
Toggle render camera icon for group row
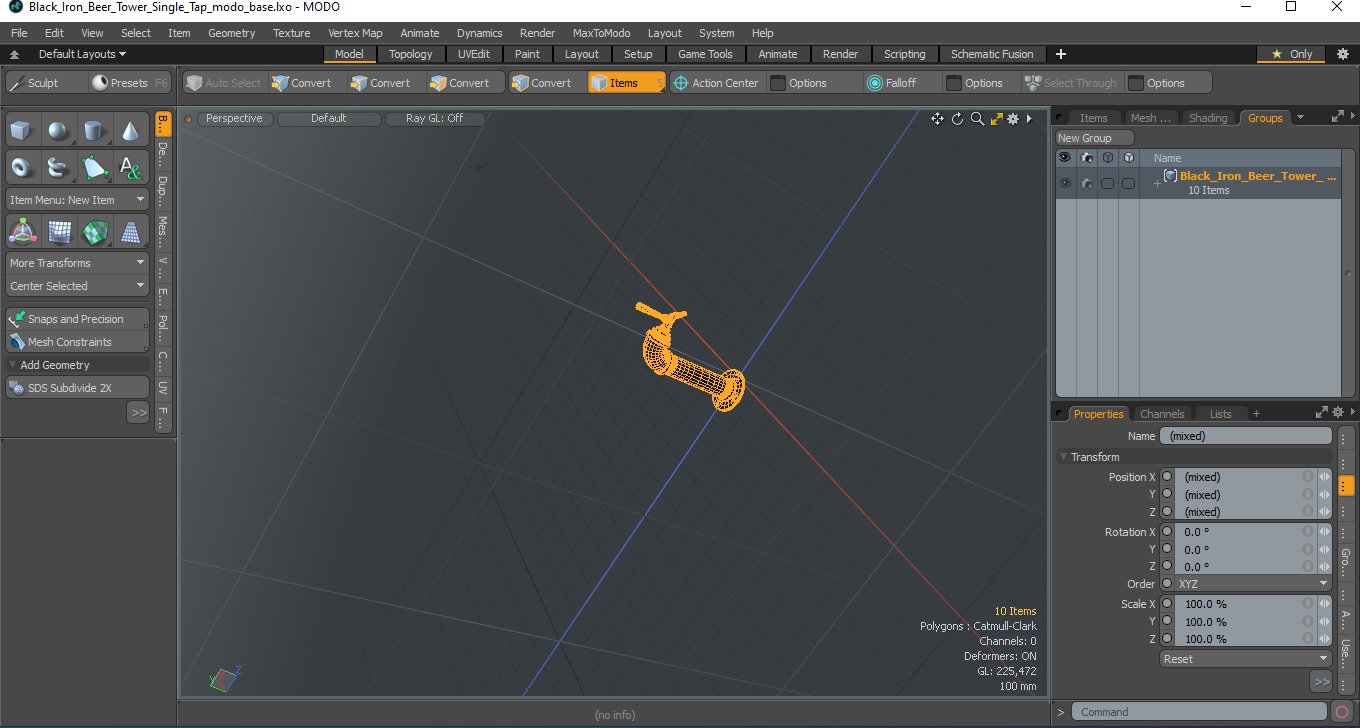click(x=1086, y=183)
